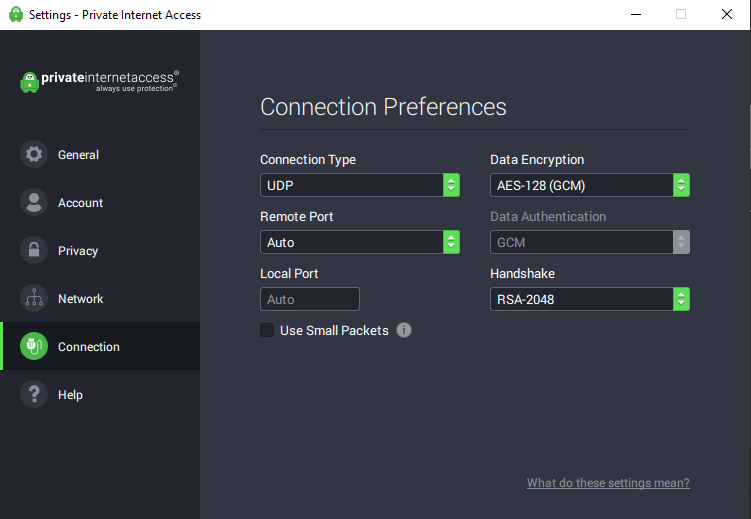Screen dimensions: 751x519
Task: Click the disabled Data Authentication GCM dropdown
Action: [x=590, y=242]
